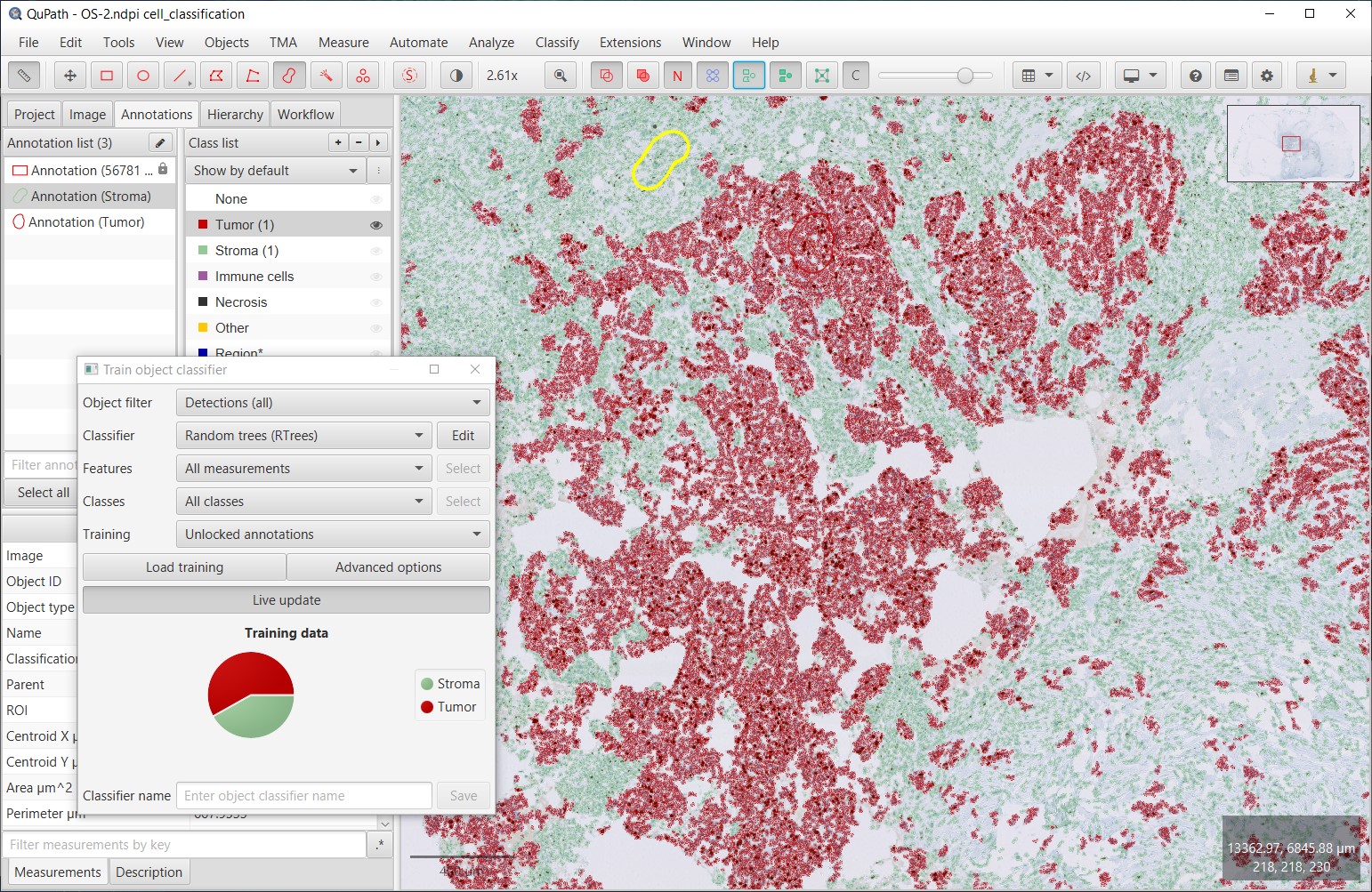Select the Polyline tool
The height and width of the screenshot is (892, 1372).
coord(253,76)
